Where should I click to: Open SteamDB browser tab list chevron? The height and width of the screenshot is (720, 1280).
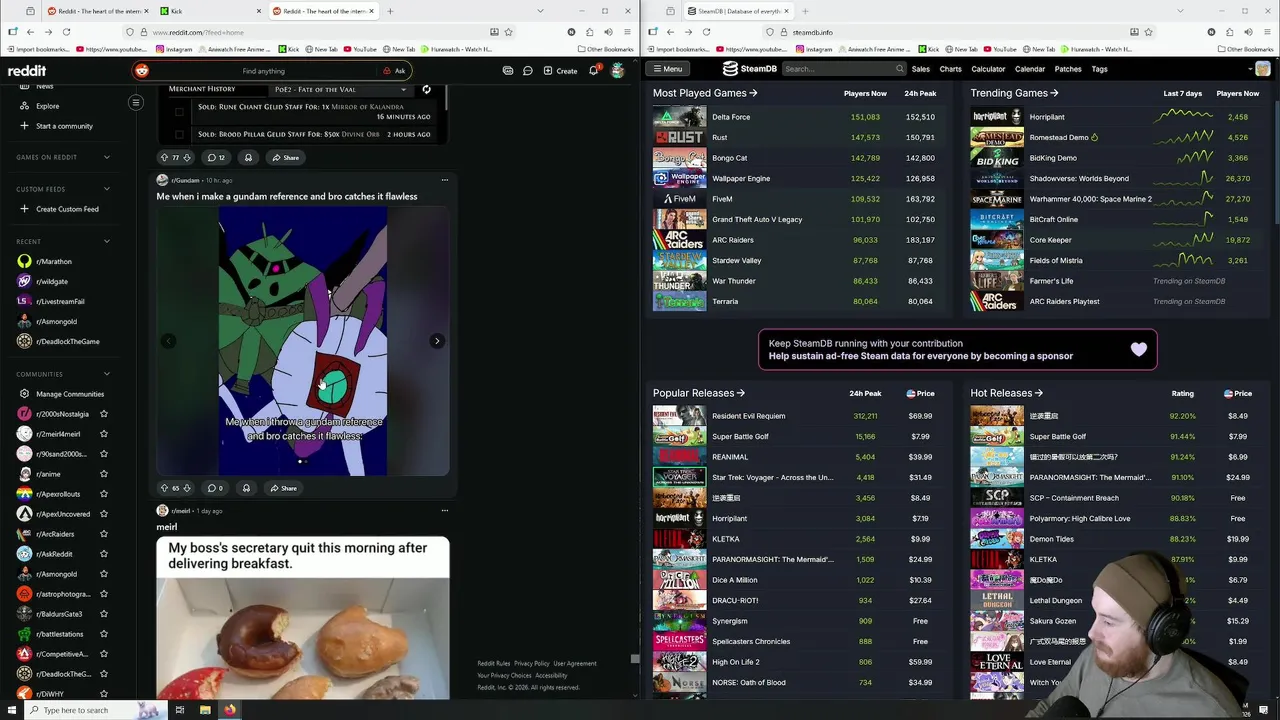pyautogui.click(x=1180, y=11)
